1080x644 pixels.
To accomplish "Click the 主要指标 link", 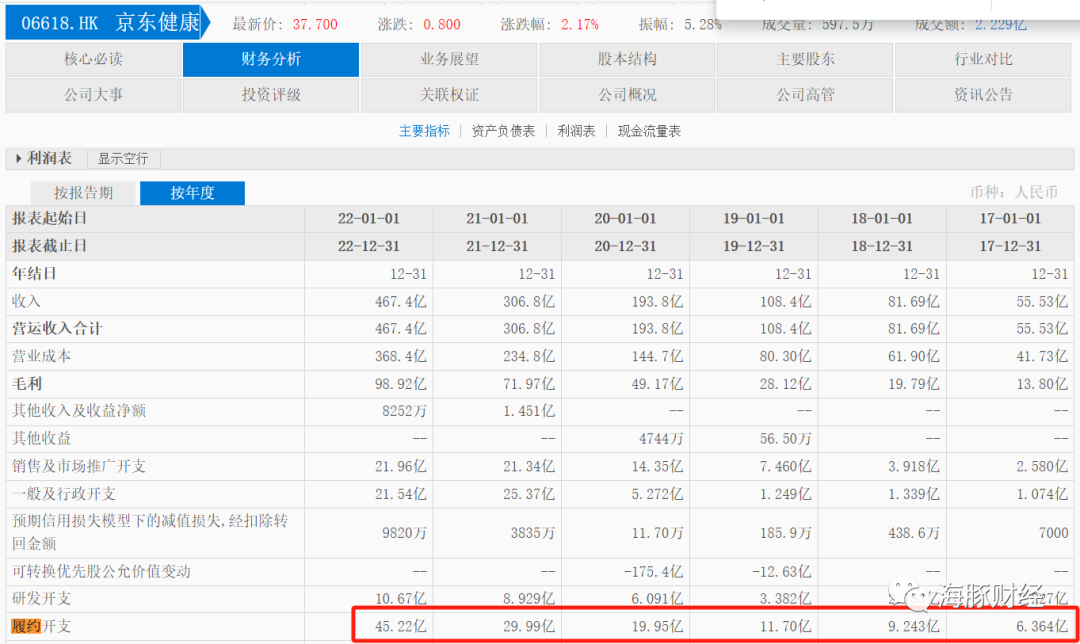I will click(x=424, y=131).
